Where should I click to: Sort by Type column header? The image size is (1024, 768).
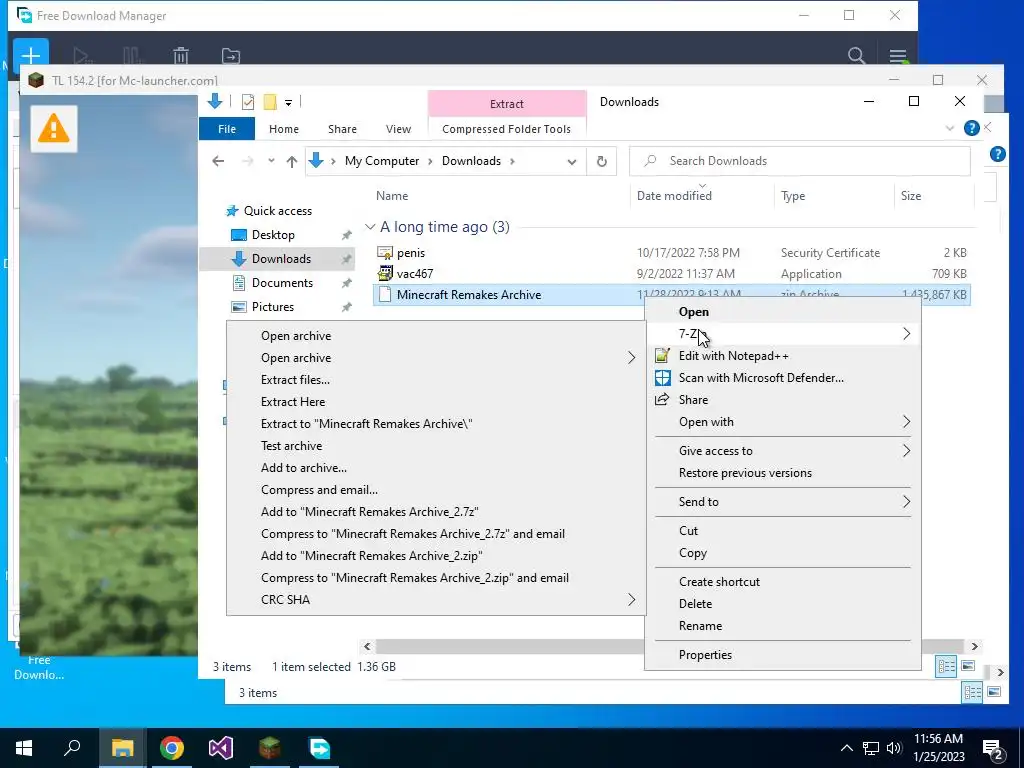pyautogui.click(x=793, y=195)
